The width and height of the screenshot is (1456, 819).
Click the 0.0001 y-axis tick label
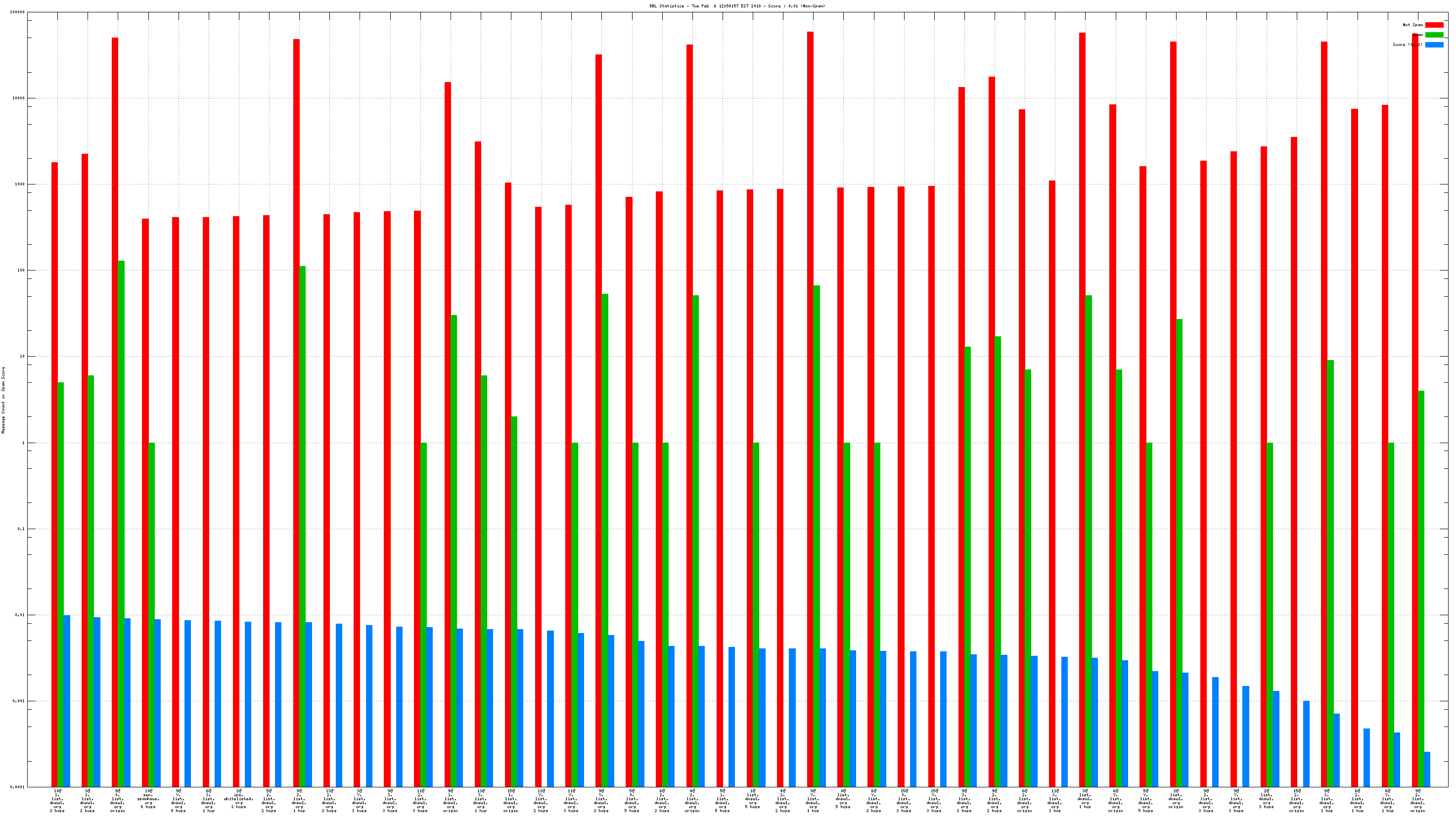tap(17, 787)
